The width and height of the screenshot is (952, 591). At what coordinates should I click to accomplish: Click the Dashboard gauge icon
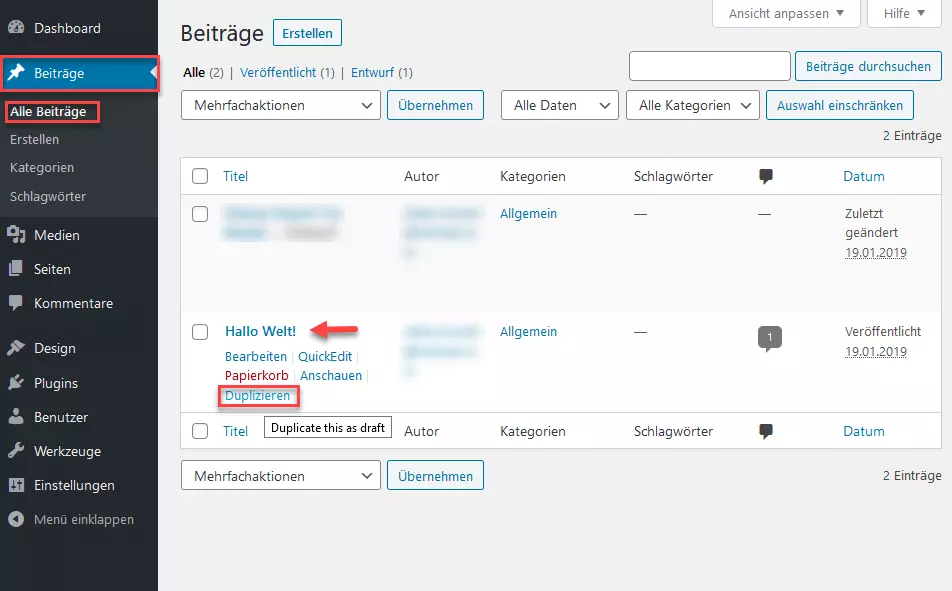coord(16,27)
